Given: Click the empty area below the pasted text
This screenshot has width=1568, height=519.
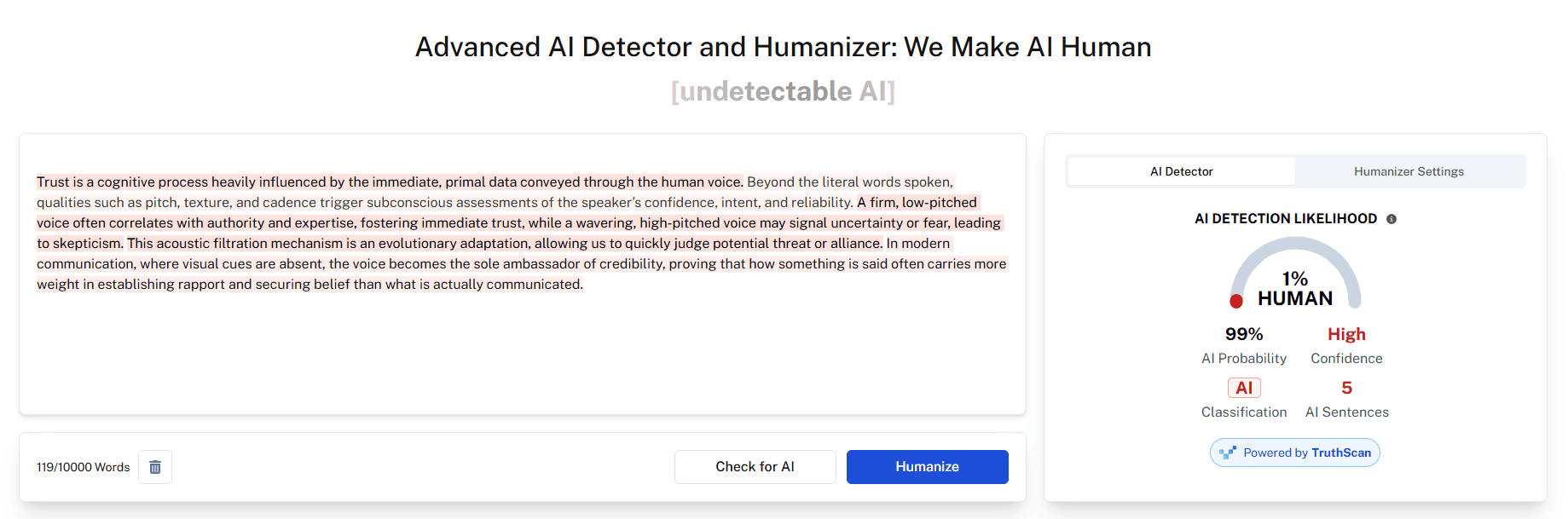Looking at the screenshot, I should 522,358.
